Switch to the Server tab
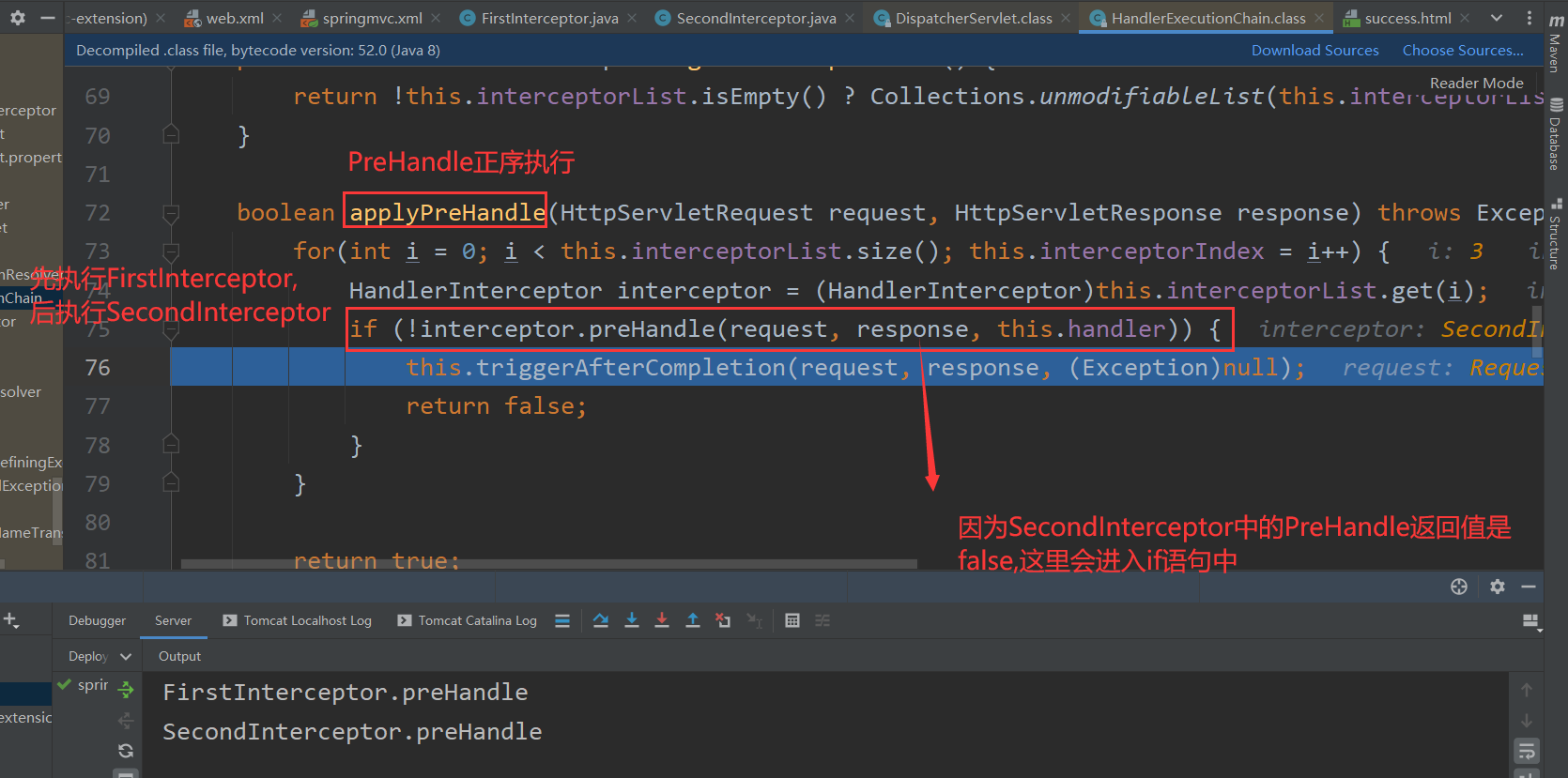 pos(173,620)
